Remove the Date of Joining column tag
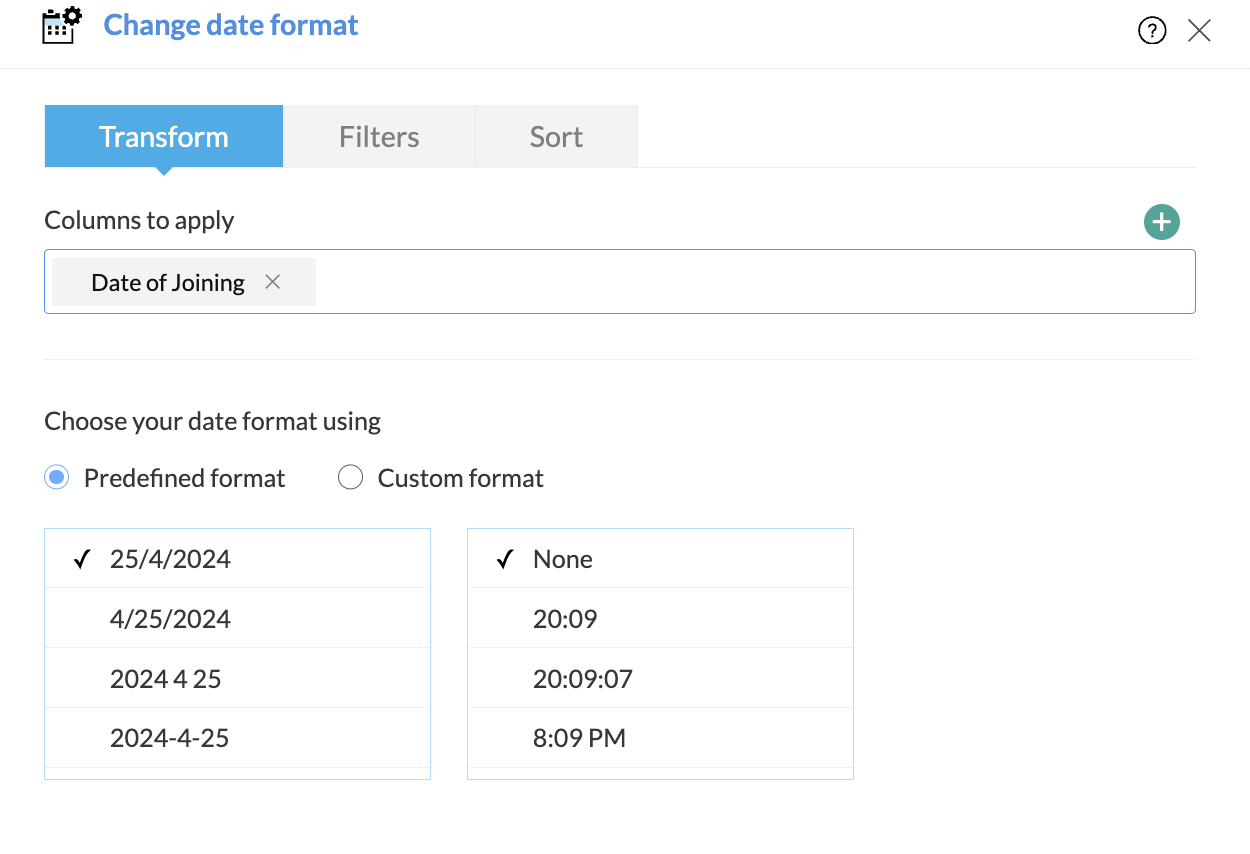Image resolution: width=1250 pixels, height=854 pixels. click(272, 282)
